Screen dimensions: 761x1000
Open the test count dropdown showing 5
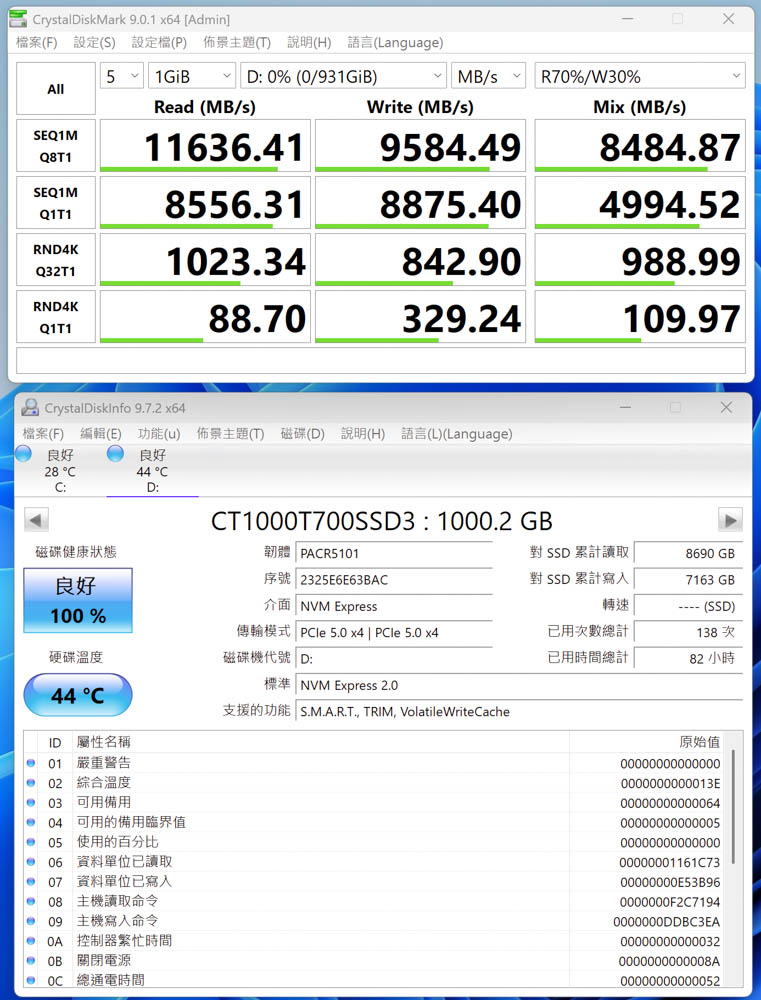point(121,76)
